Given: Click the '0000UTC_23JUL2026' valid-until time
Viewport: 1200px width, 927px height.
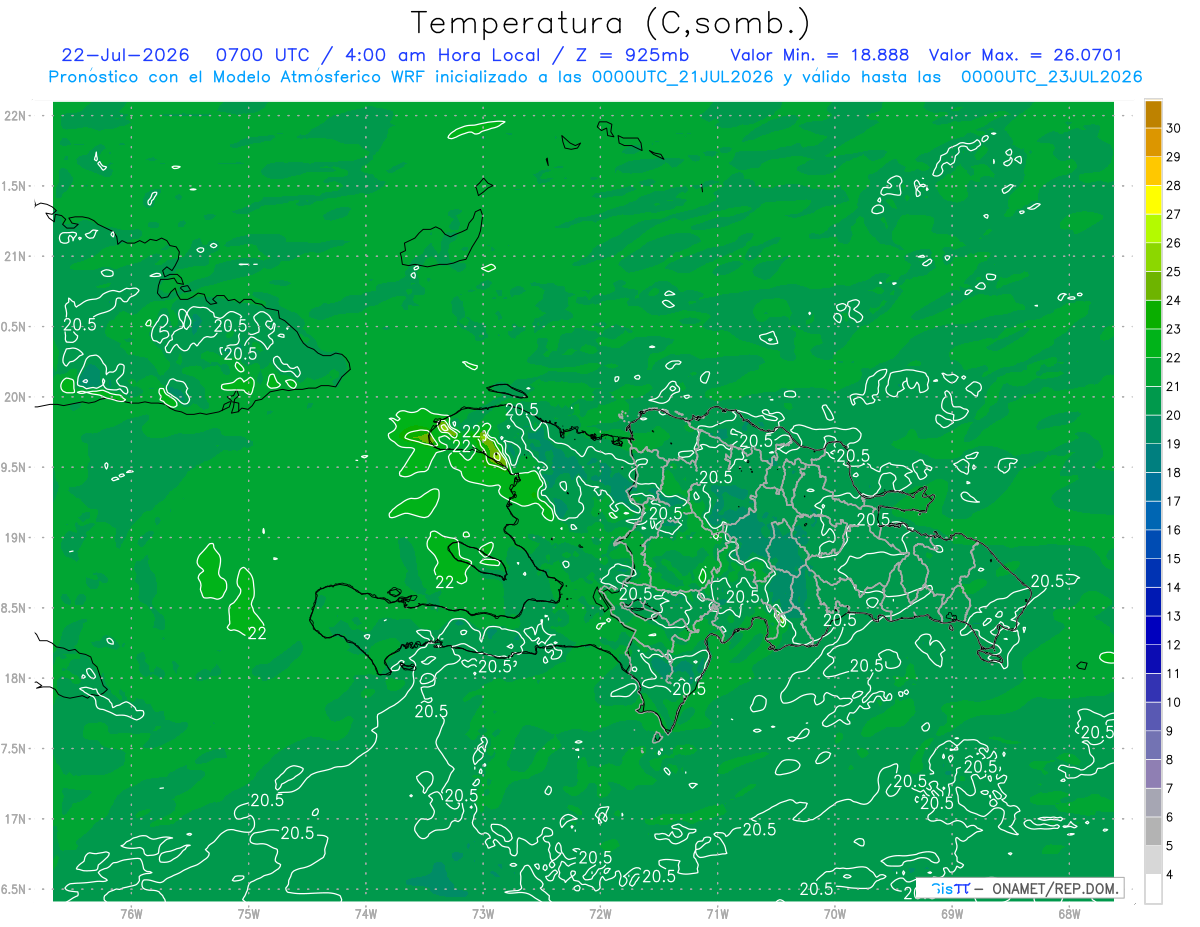Looking at the screenshot, I should pos(1051,77).
